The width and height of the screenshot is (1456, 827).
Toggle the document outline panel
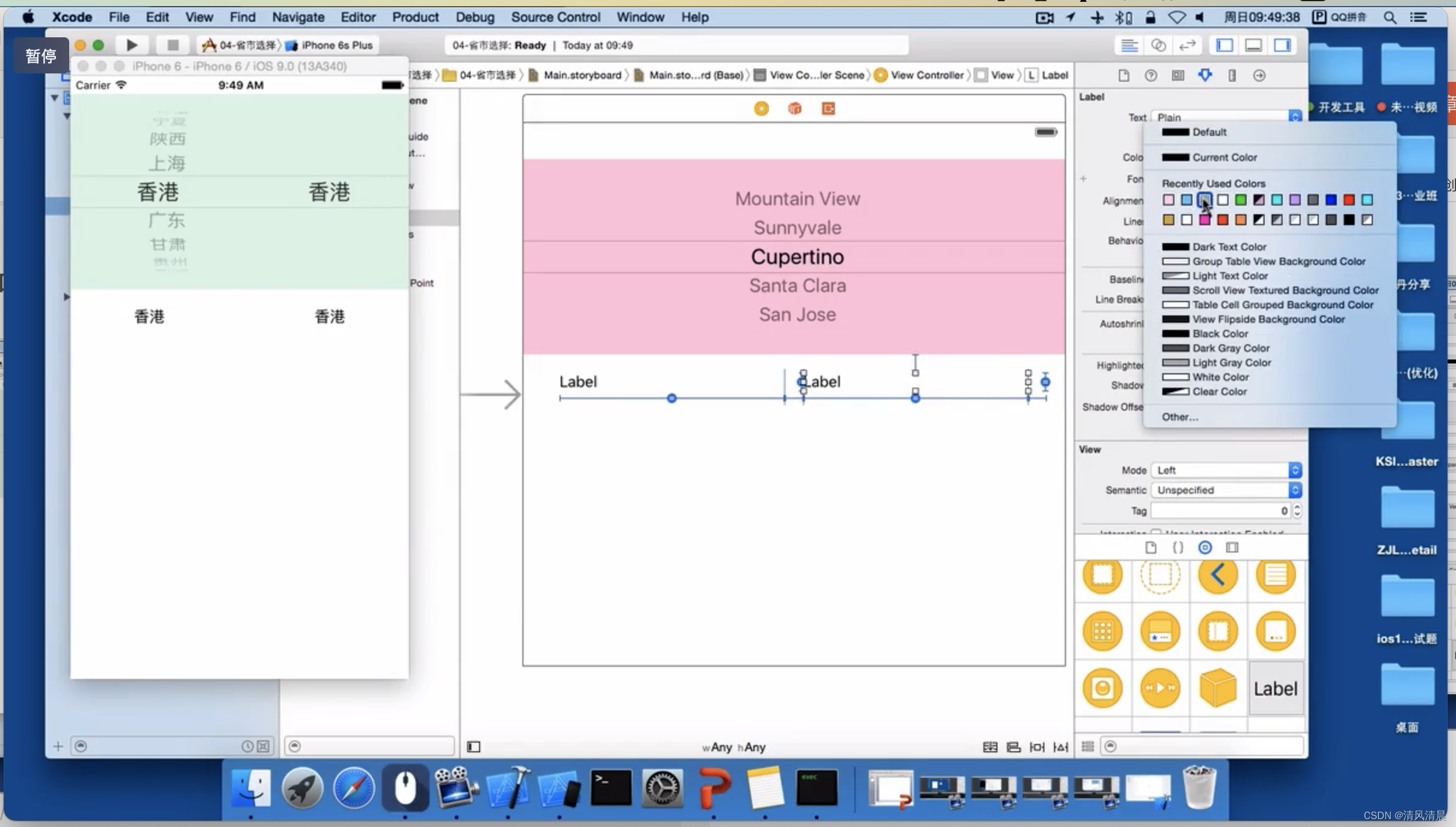(x=474, y=747)
